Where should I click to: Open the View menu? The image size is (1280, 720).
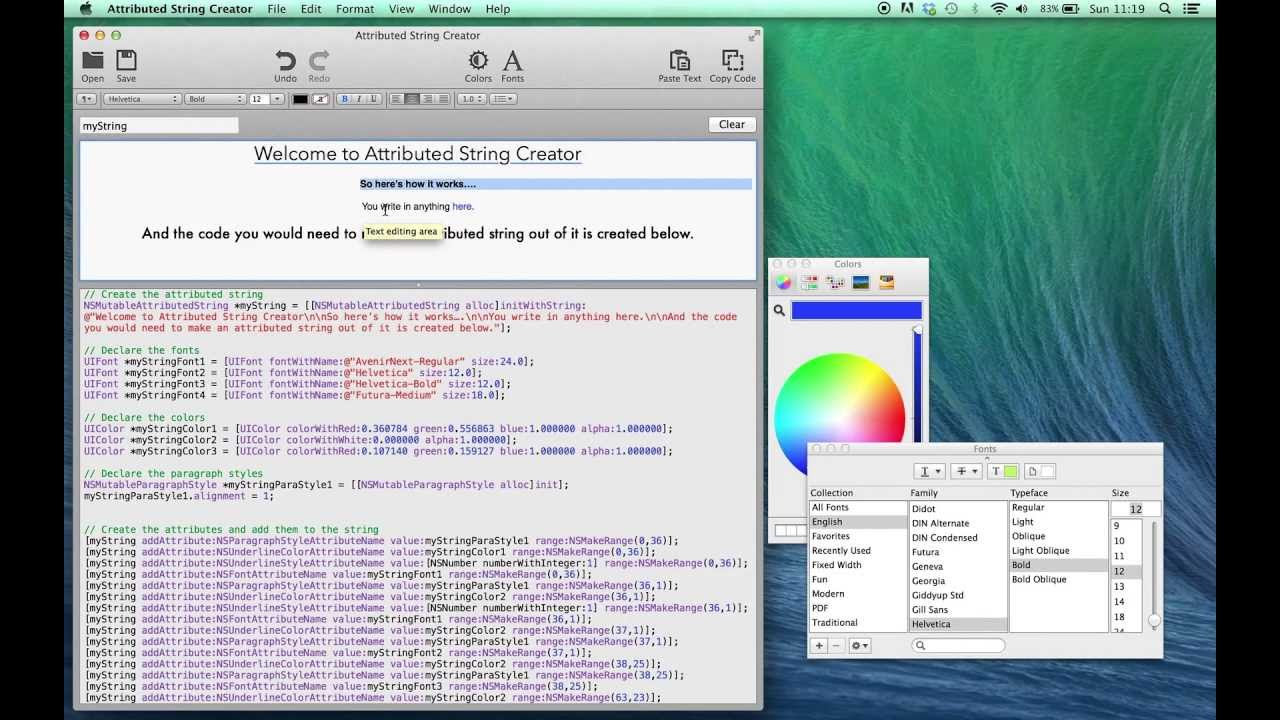tap(401, 9)
